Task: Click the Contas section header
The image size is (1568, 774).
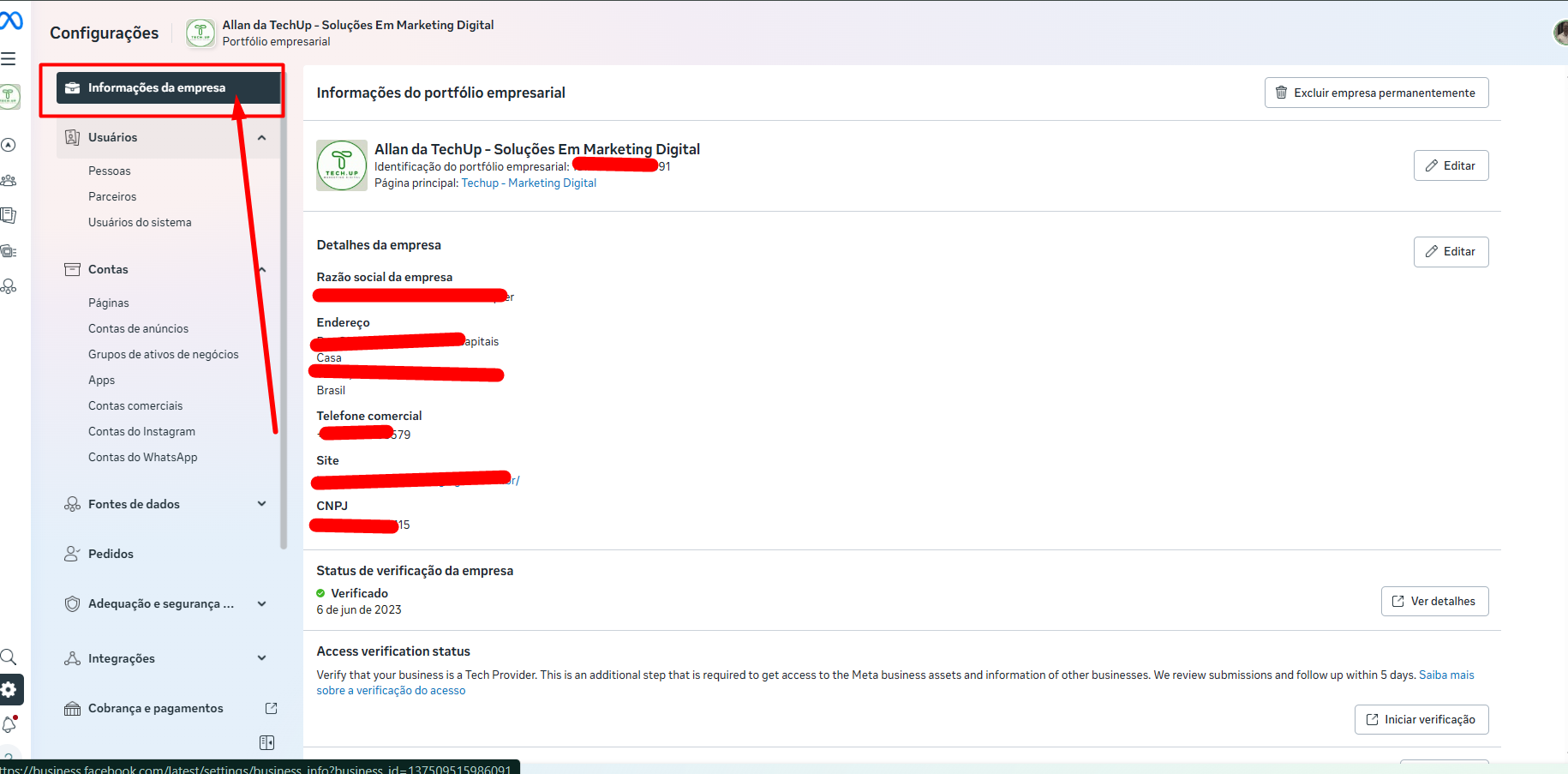Action: click(168, 269)
